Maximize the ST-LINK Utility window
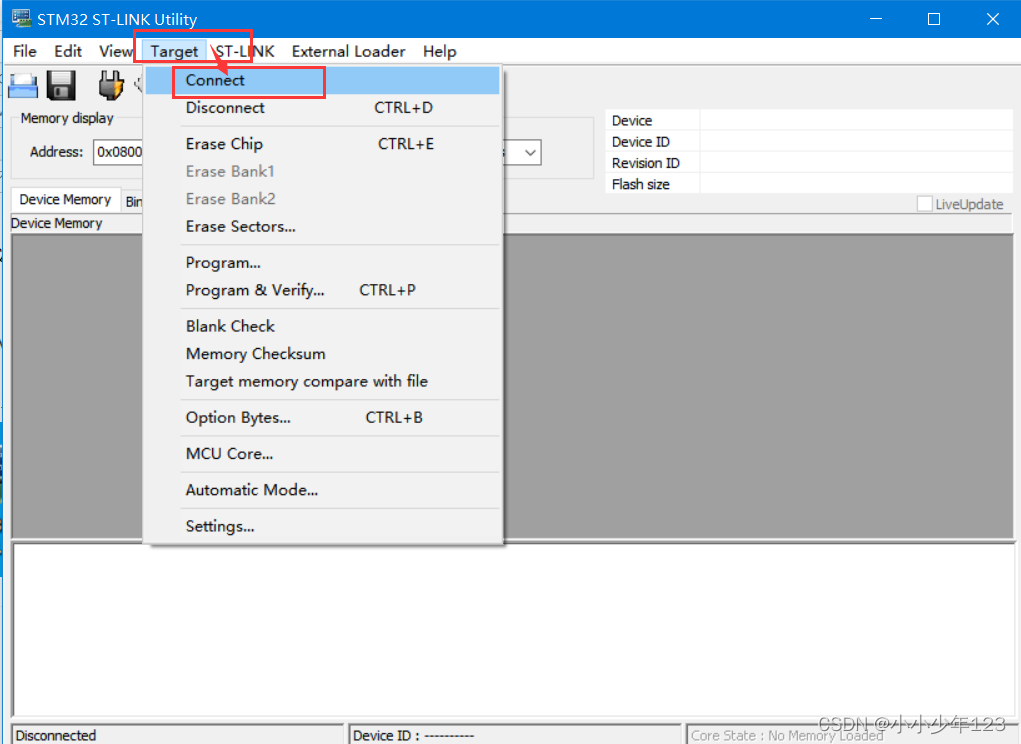 click(934, 19)
